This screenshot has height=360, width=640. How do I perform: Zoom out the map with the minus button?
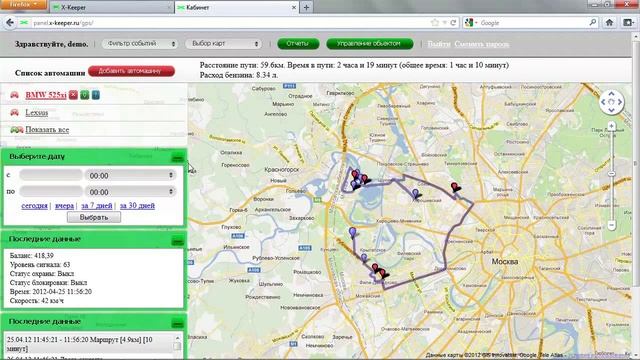click(x=611, y=225)
